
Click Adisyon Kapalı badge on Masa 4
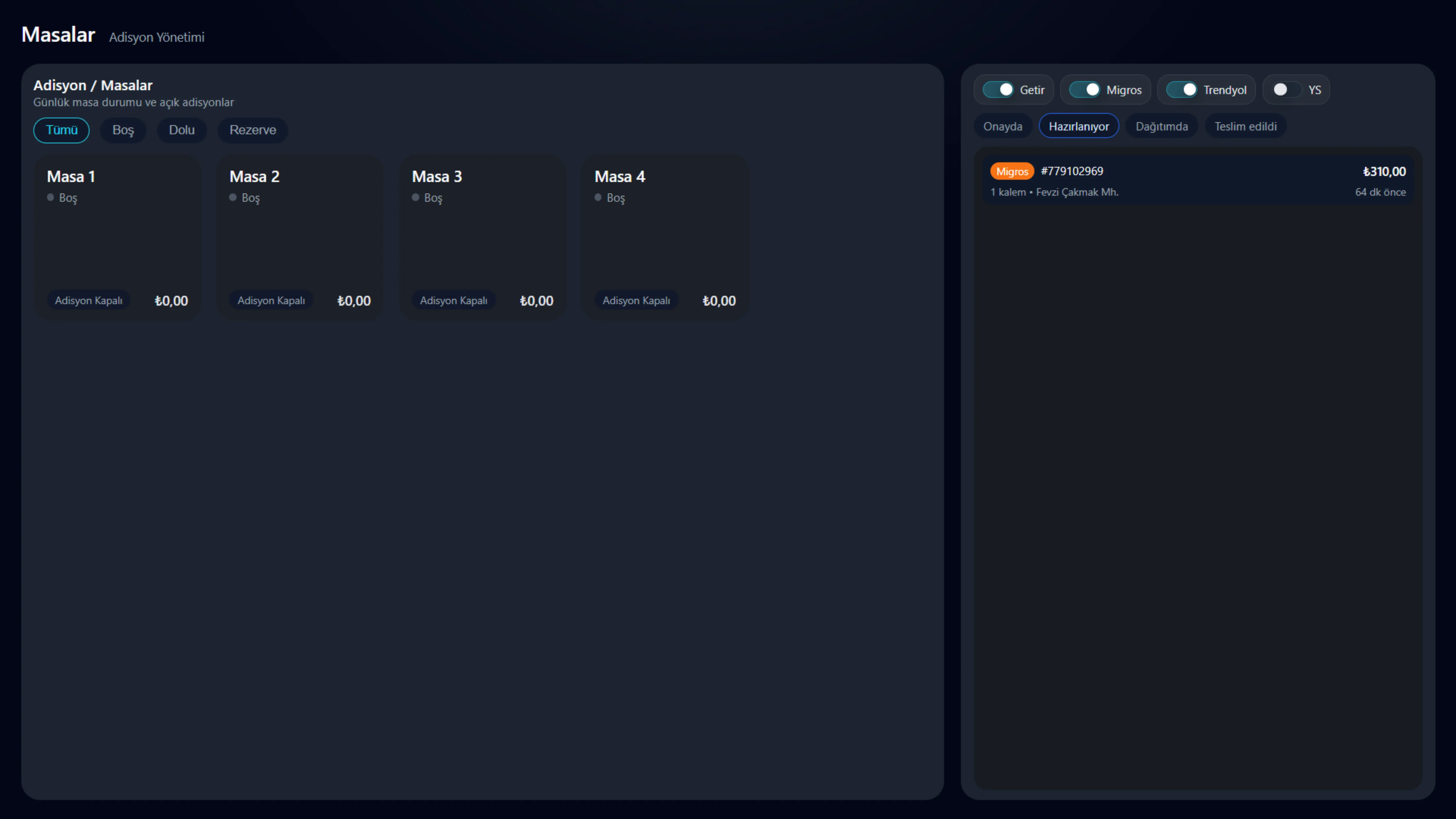(x=636, y=301)
